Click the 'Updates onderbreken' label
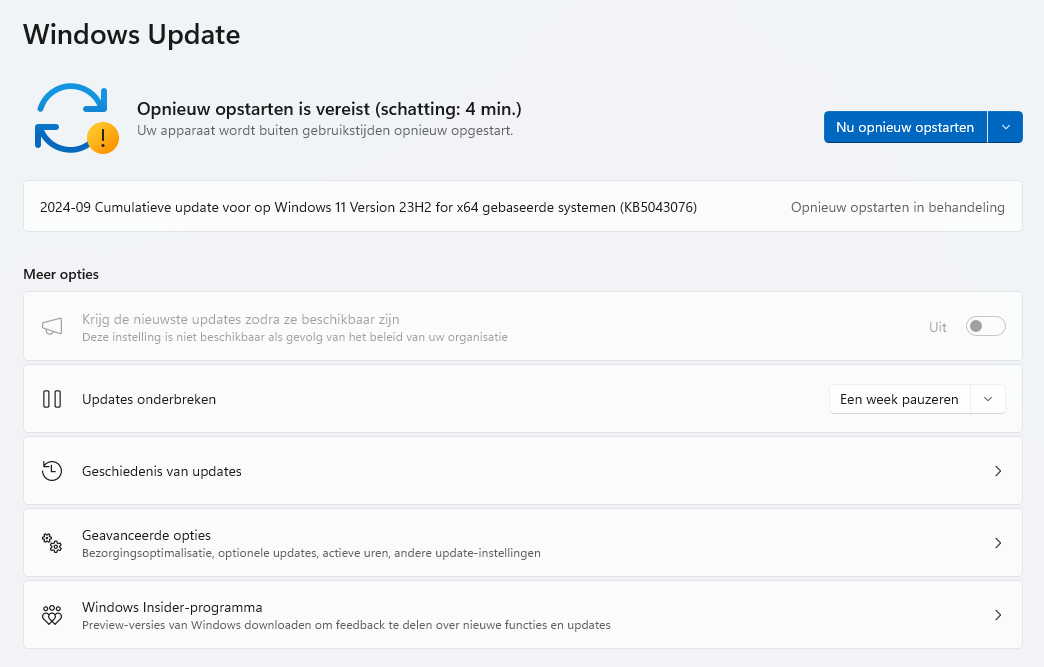 149,399
